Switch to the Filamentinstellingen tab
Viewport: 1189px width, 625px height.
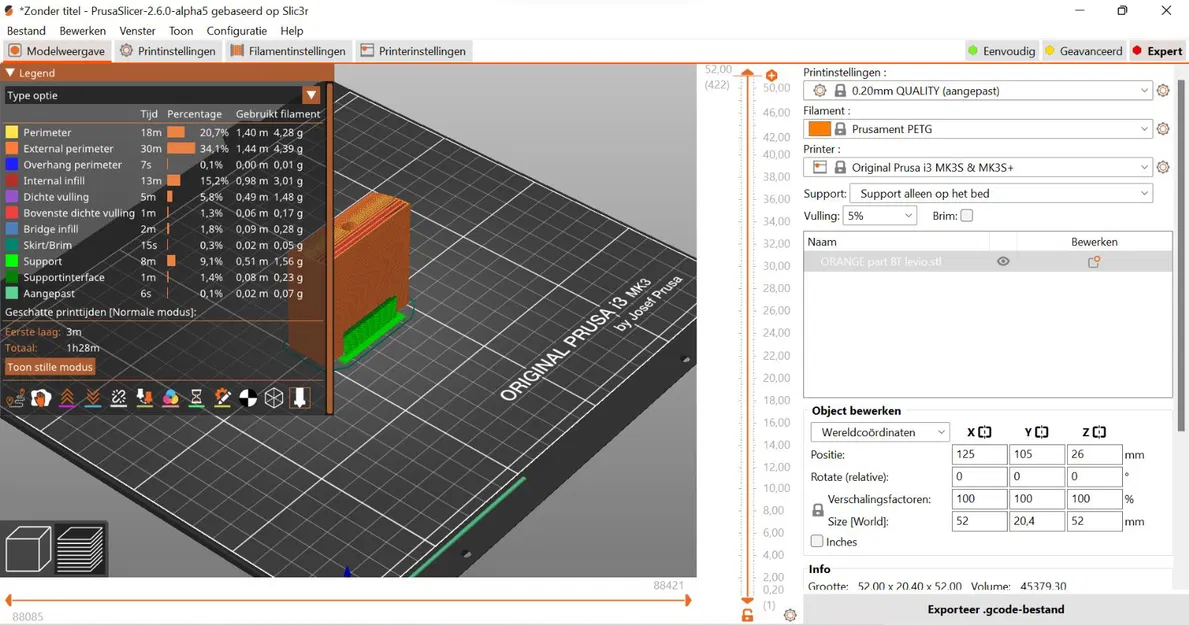(x=288, y=51)
